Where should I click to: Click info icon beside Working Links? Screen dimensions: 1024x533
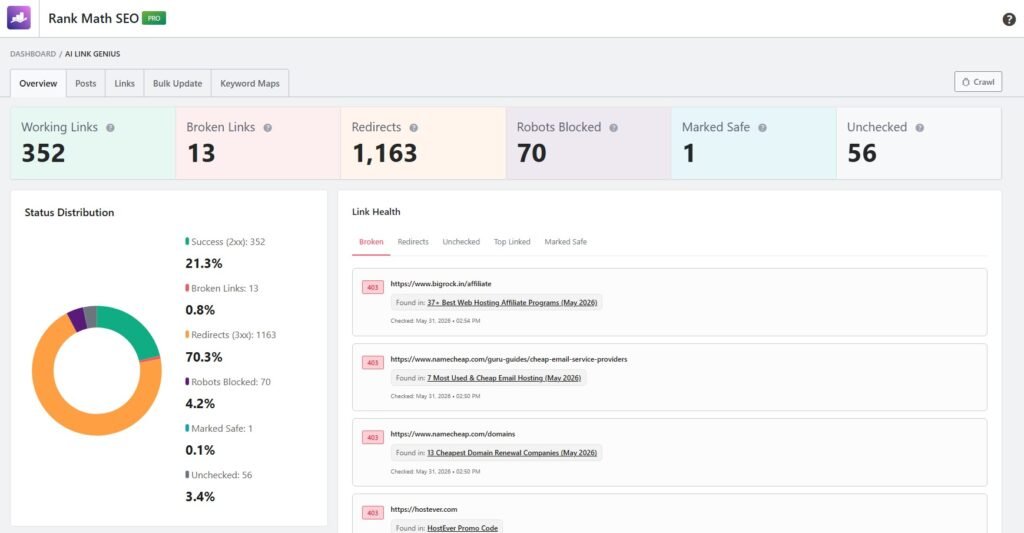coord(110,128)
